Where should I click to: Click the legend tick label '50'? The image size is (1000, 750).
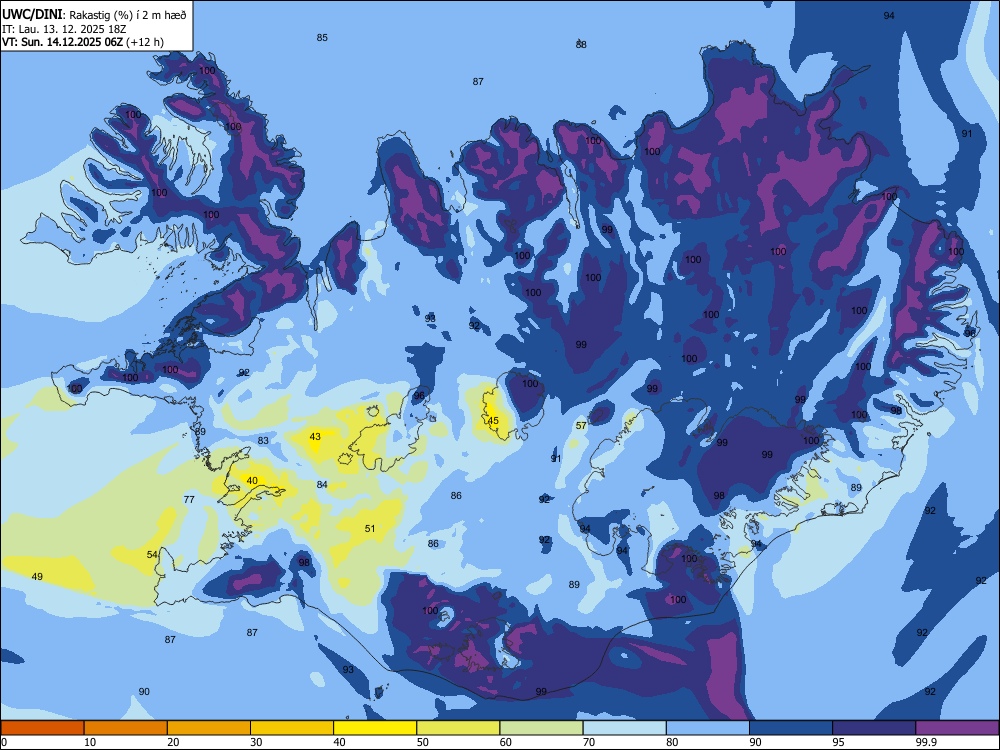[x=422, y=742]
